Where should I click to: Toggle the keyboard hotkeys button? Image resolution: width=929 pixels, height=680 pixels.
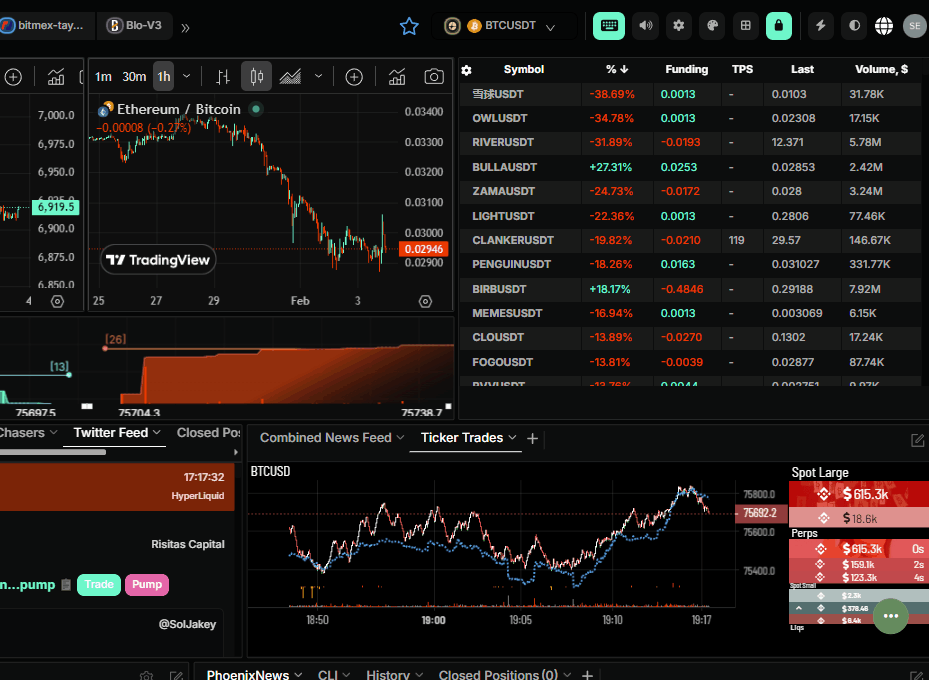[609, 26]
